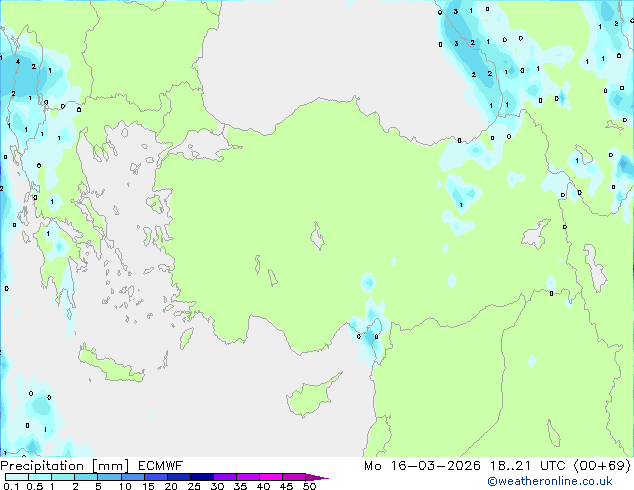Click the '10' legend value label
This screenshot has height=490, width=634.
(x=125, y=486)
